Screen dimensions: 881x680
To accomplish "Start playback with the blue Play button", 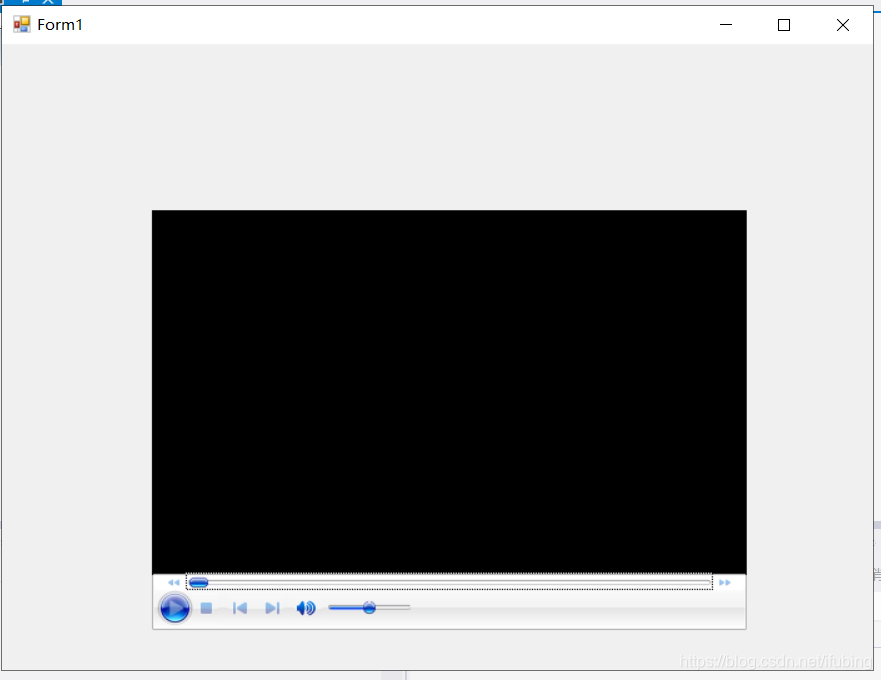I will click(x=175, y=608).
